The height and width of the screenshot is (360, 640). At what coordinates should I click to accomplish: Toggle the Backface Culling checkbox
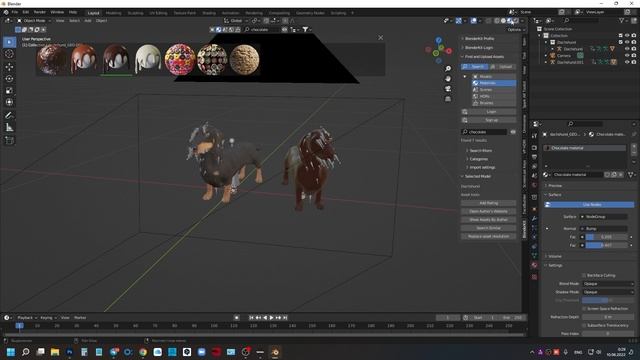[584, 276]
